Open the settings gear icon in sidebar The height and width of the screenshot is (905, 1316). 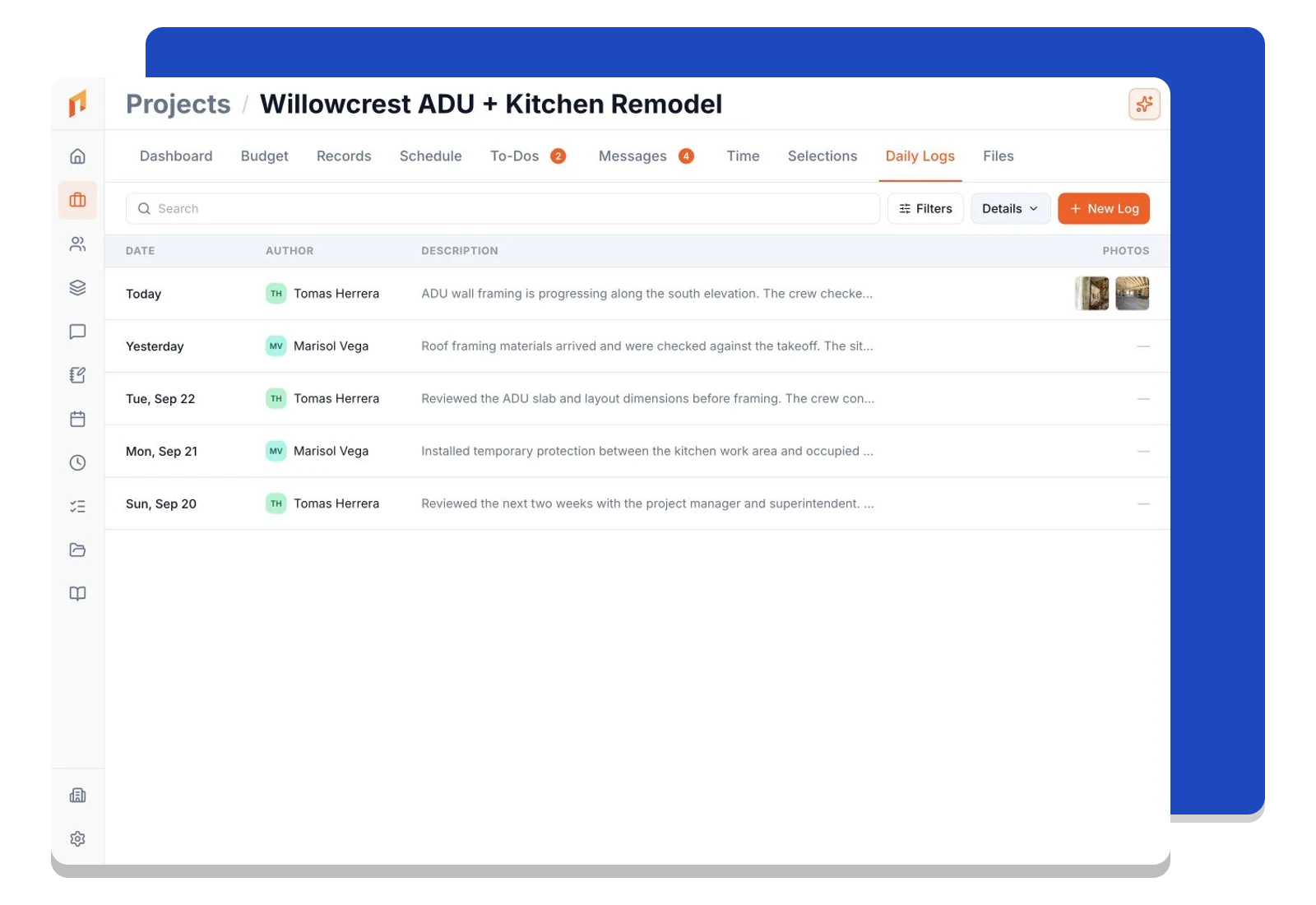coord(77,838)
